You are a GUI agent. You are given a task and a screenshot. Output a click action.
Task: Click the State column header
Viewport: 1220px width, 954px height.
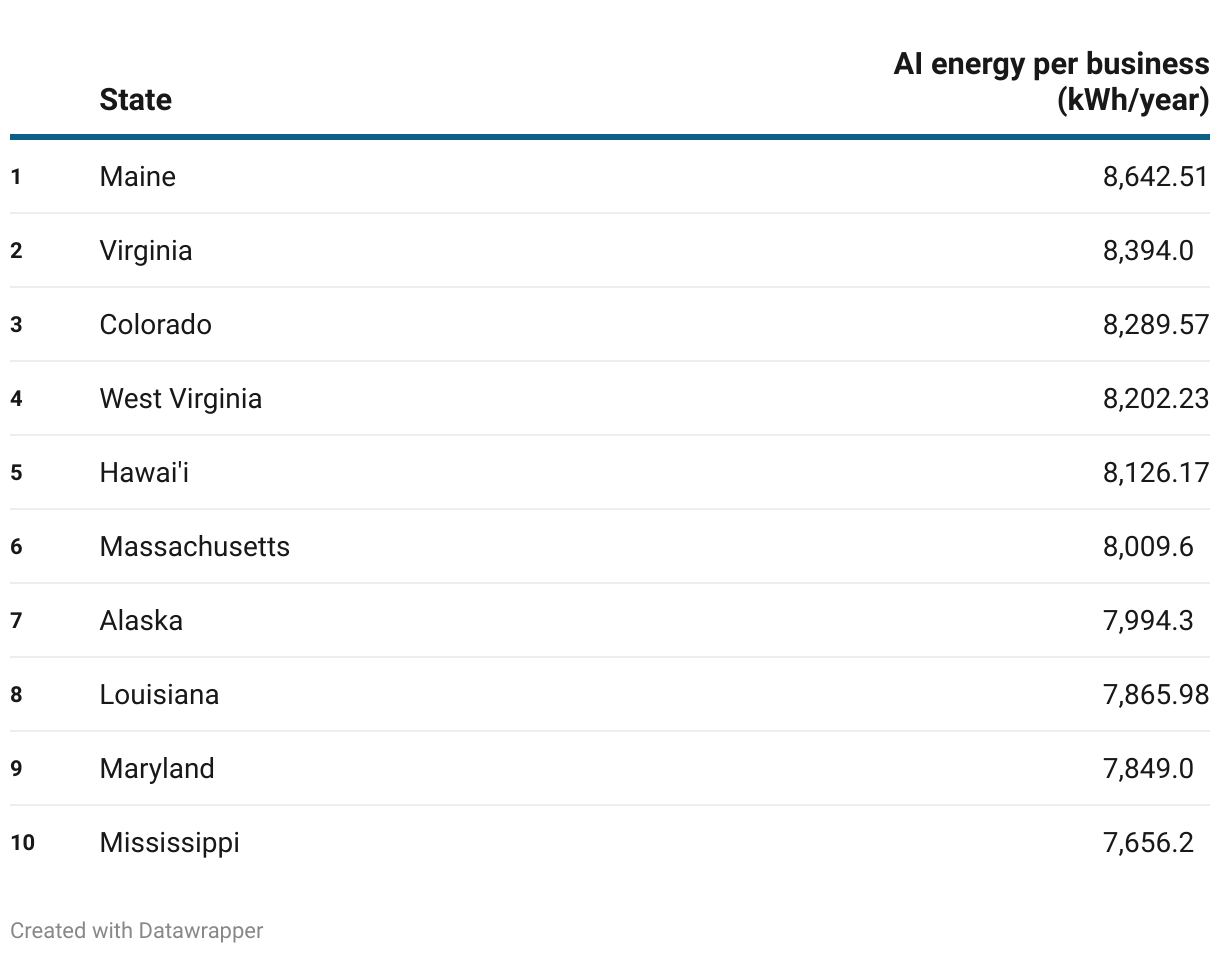coord(135,100)
